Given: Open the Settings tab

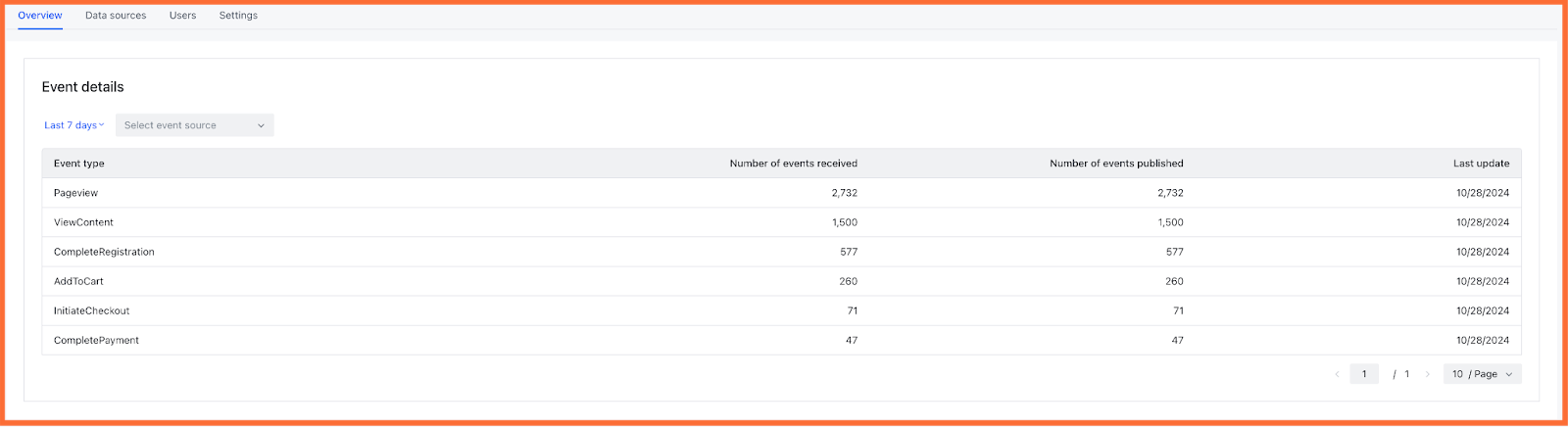Looking at the screenshot, I should [x=238, y=16].
